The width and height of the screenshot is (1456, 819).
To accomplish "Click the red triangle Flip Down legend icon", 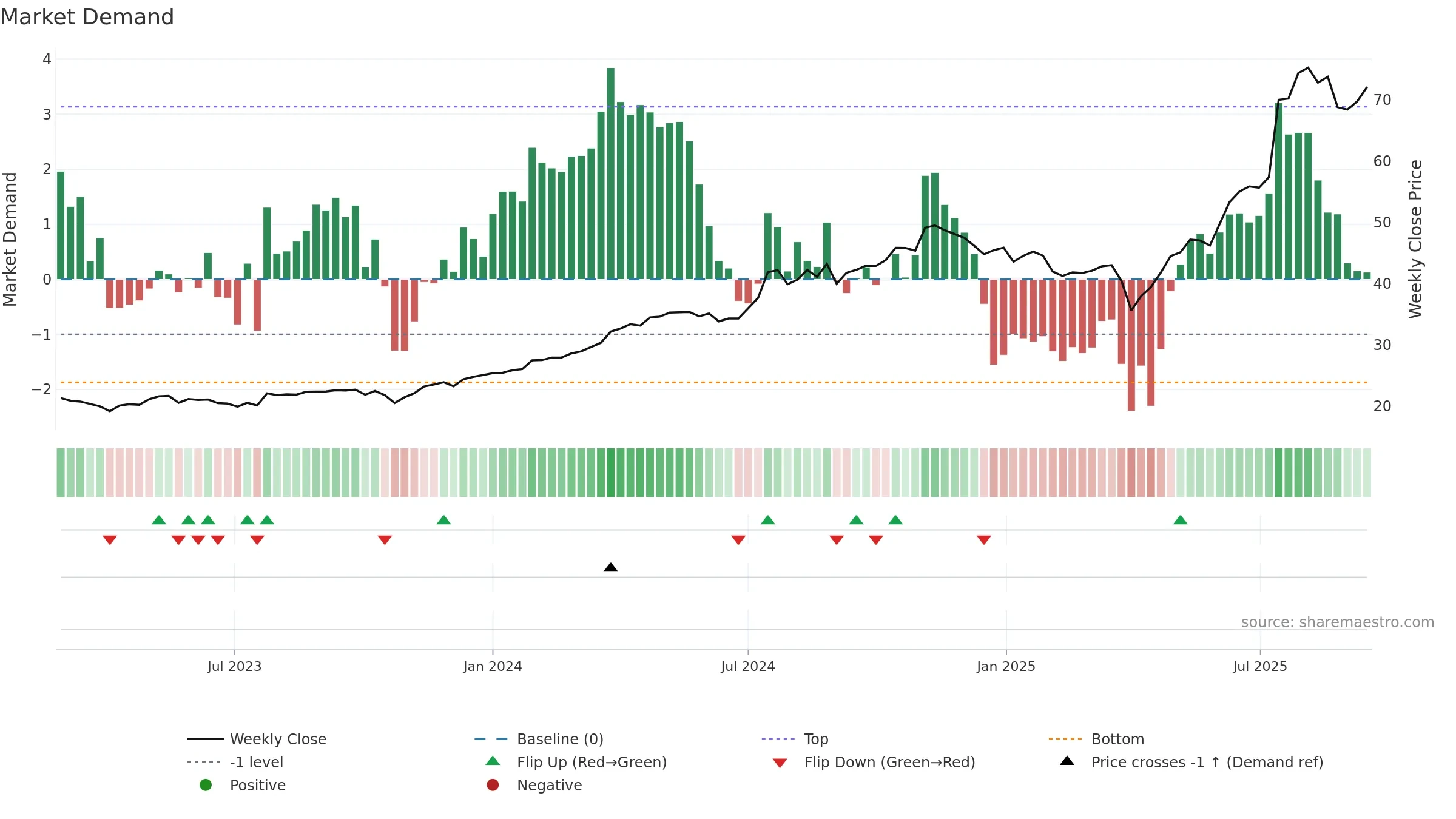I will click(780, 763).
